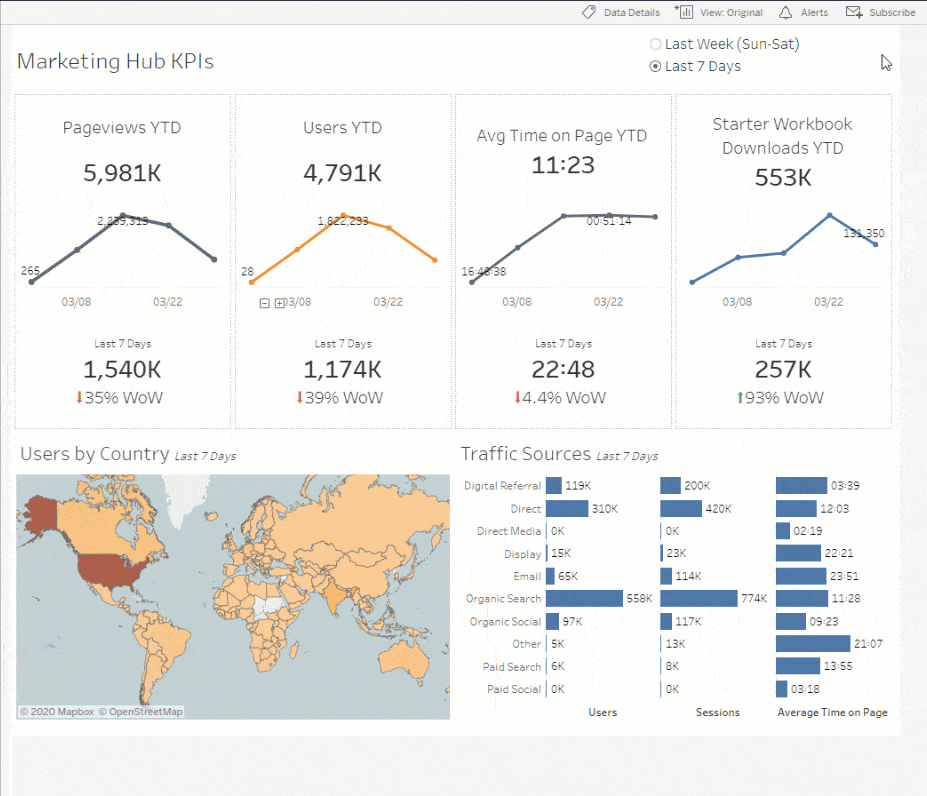Click the OpenStreetMap attribution link
The height and width of the screenshot is (796, 927).
141,712
